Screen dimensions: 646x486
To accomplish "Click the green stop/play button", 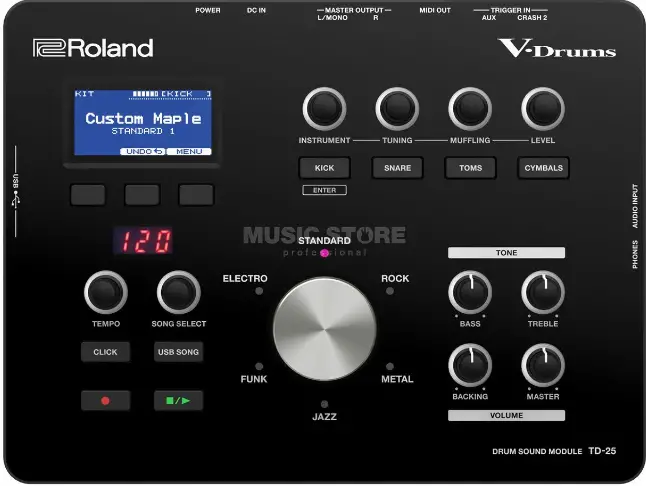I will click(x=178, y=400).
